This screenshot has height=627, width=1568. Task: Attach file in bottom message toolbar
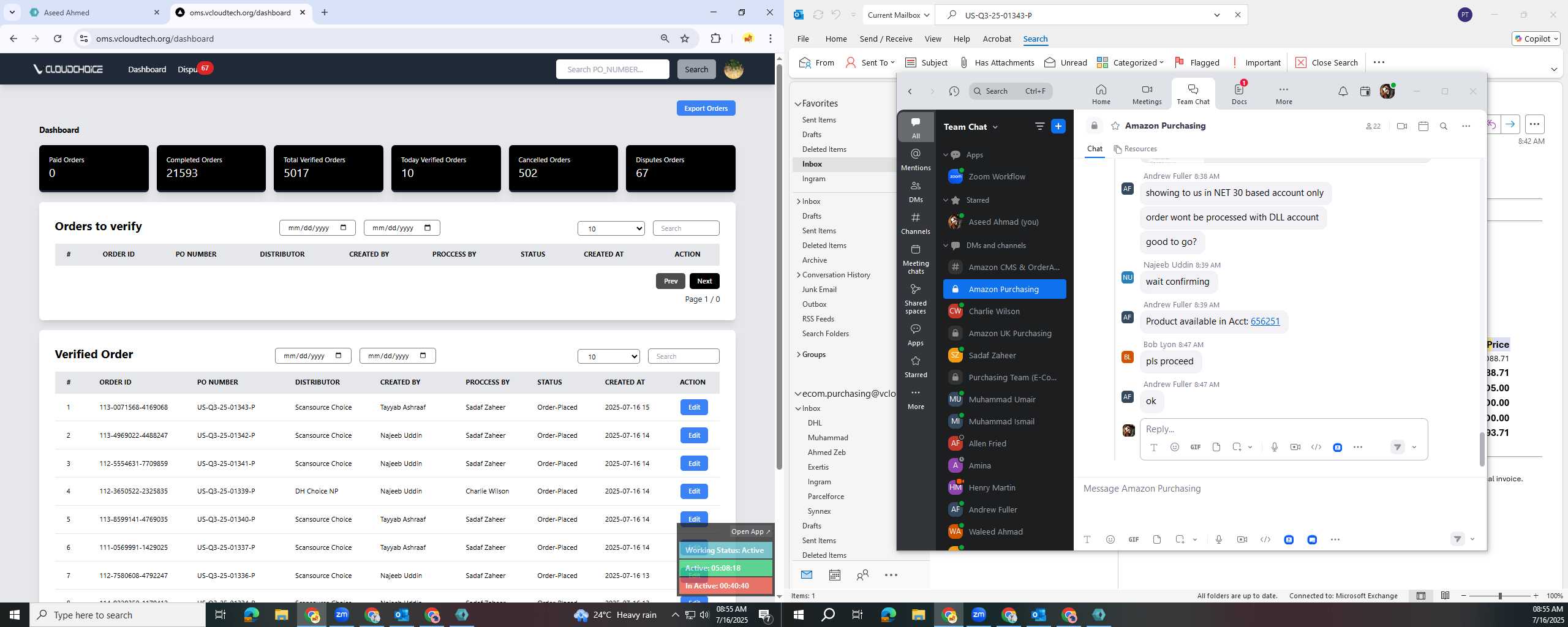tap(1156, 539)
